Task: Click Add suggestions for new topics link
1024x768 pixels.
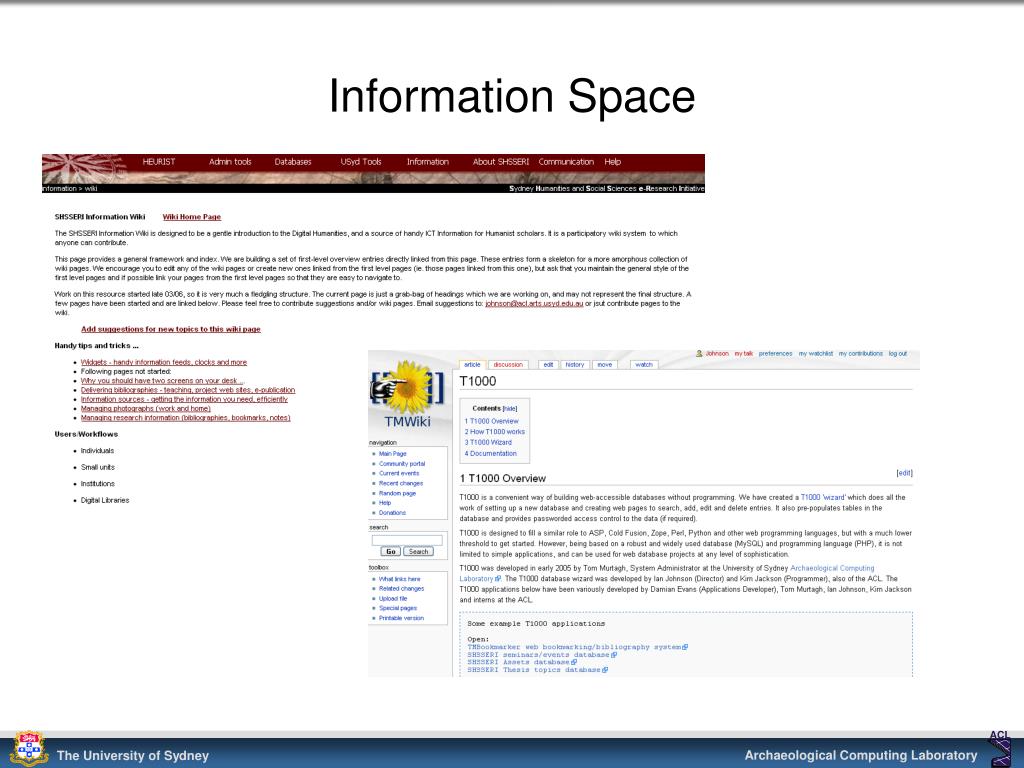Action: (x=170, y=329)
